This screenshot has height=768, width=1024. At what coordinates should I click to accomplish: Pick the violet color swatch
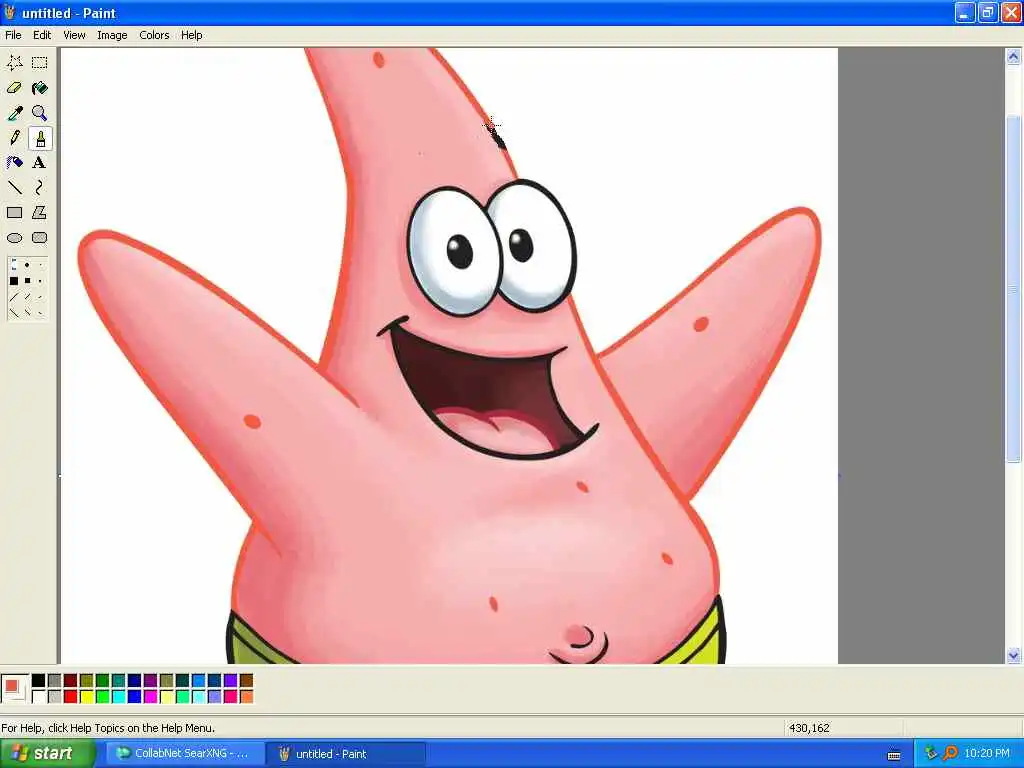tap(231, 680)
